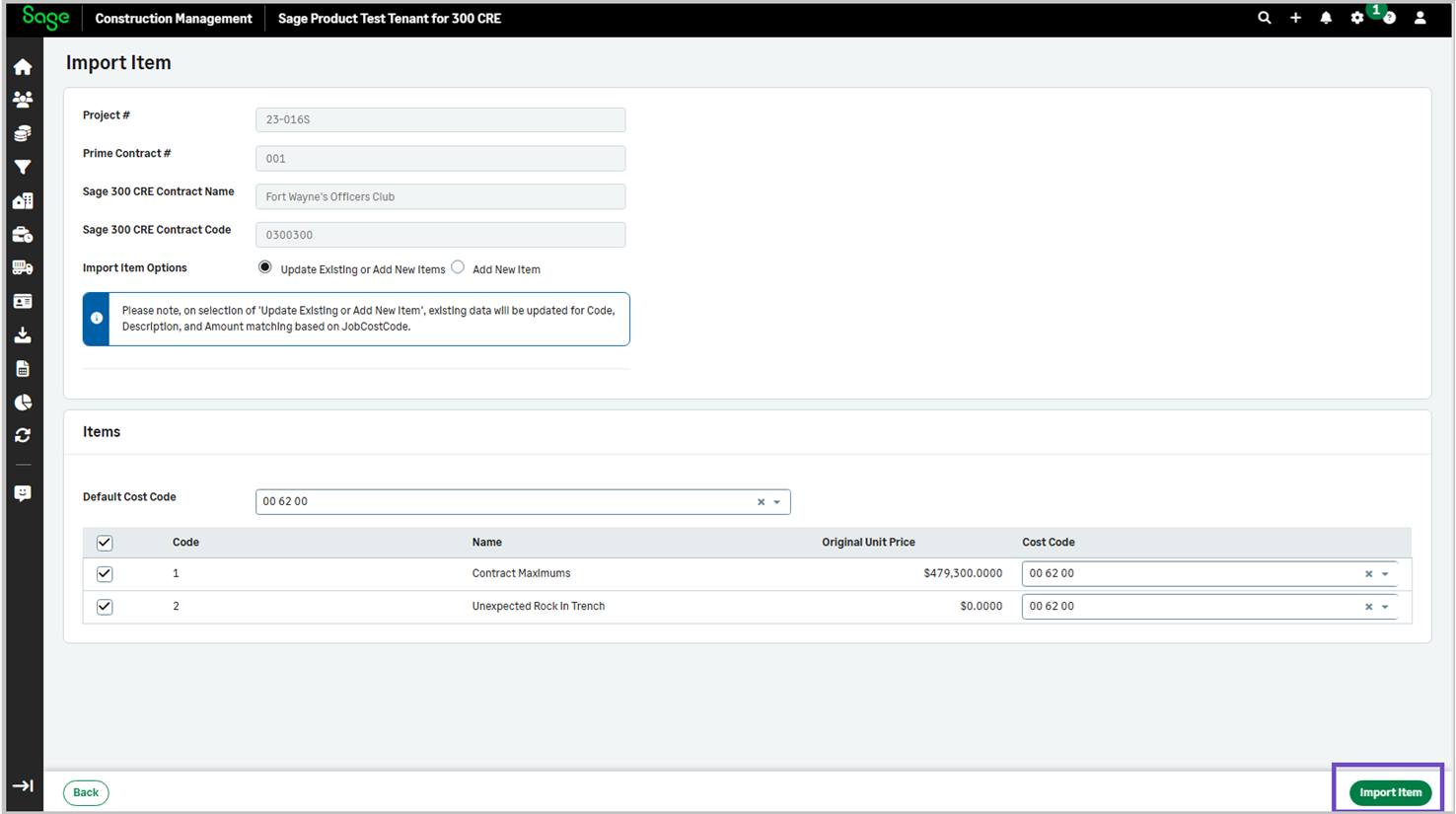Image resolution: width=1456 pixels, height=814 pixels.
Task: Click the Code column header
Action: [185, 543]
